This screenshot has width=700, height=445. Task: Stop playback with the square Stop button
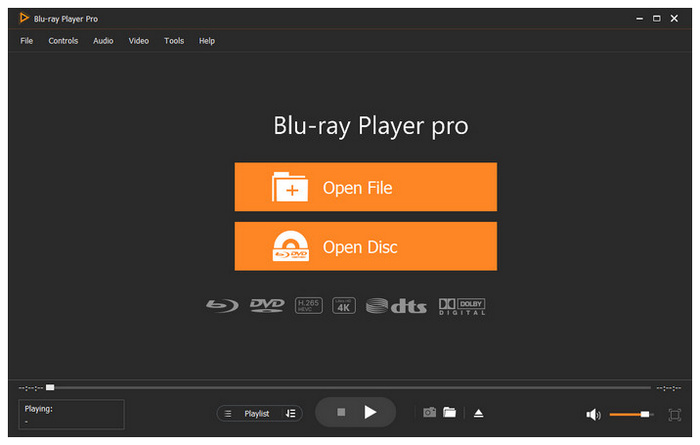pyautogui.click(x=341, y=412)
